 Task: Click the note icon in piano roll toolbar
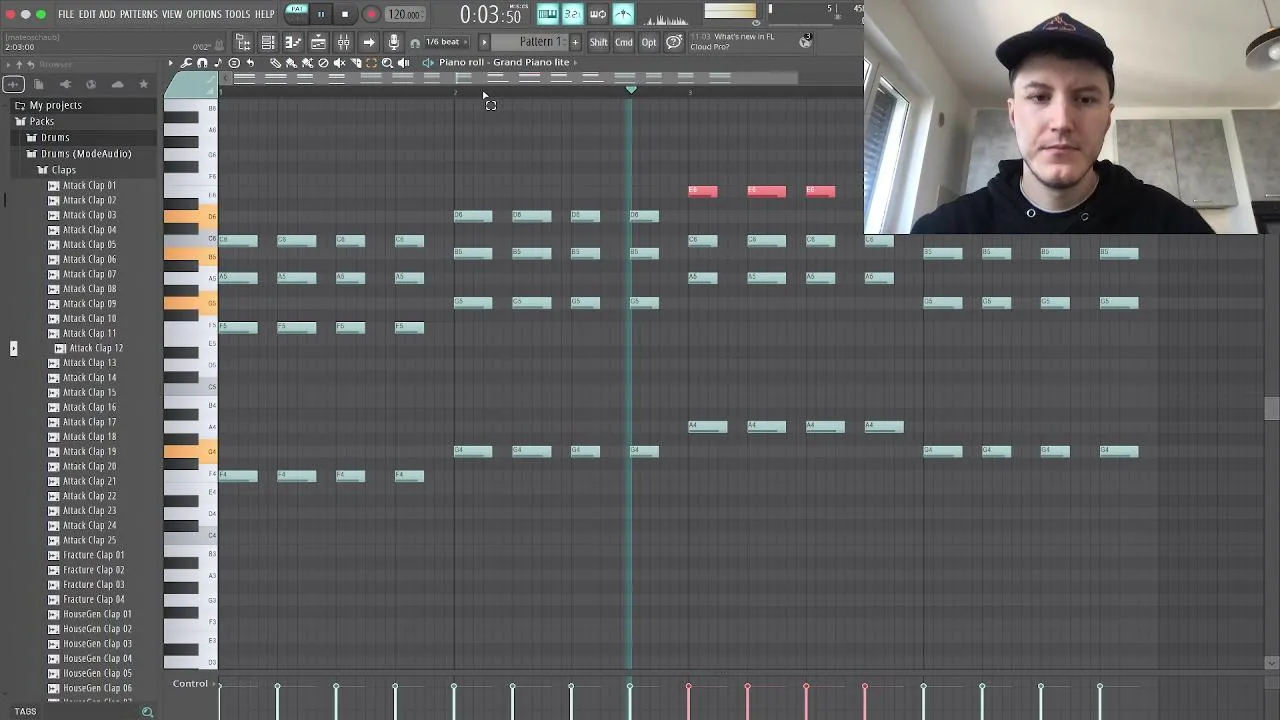(218, 63)
